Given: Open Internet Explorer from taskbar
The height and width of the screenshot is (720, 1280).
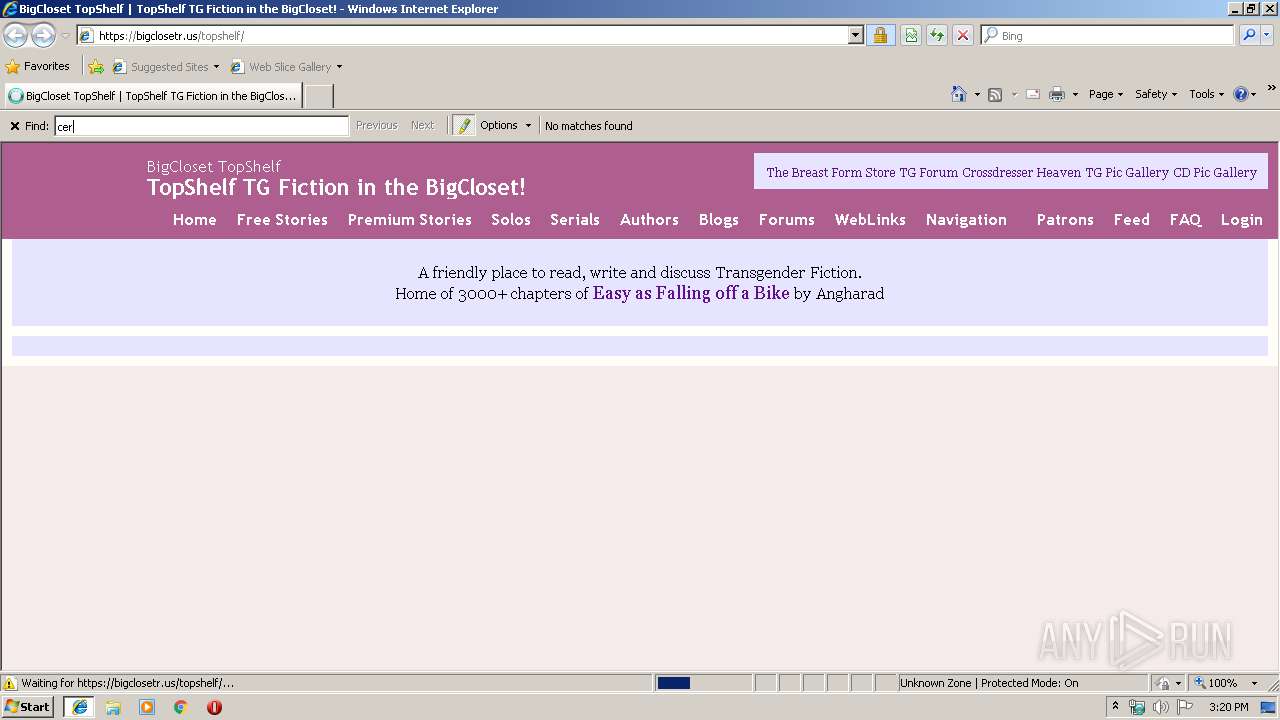Looking at the screenshot, I should point(80,707).
